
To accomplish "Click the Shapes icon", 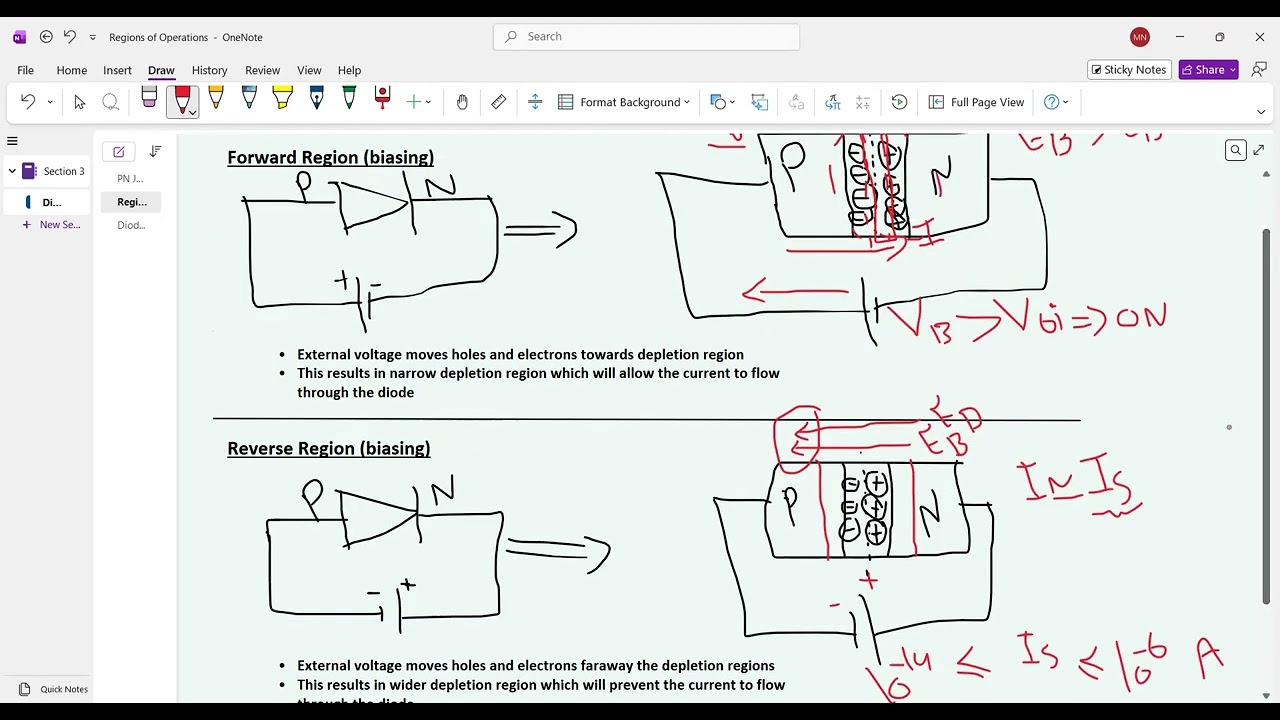I will click(x=718, y=102).
